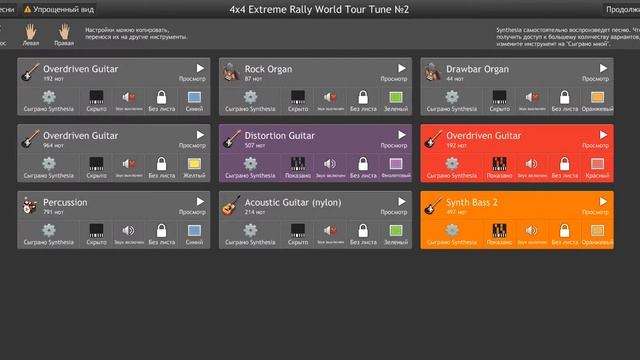Preview the red Overdriven Guitar track
Viewport: 640px width, 360px height.
click(x=603, y=135)
